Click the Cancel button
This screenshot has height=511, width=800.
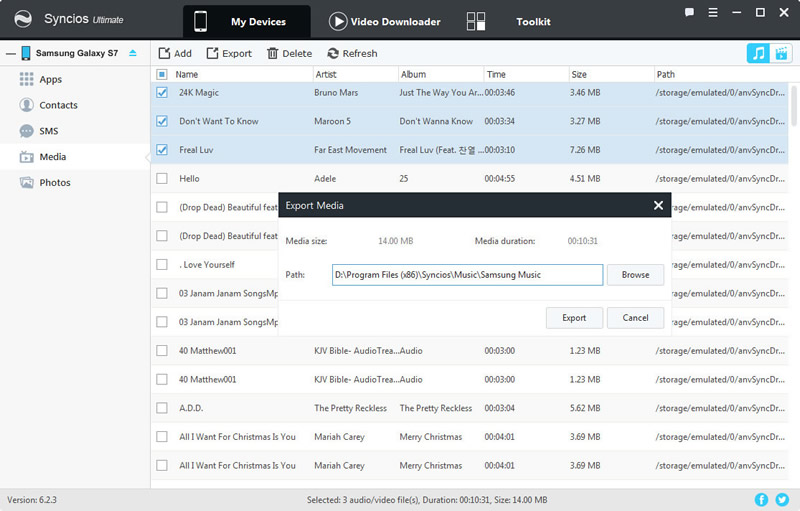(635, 318)
